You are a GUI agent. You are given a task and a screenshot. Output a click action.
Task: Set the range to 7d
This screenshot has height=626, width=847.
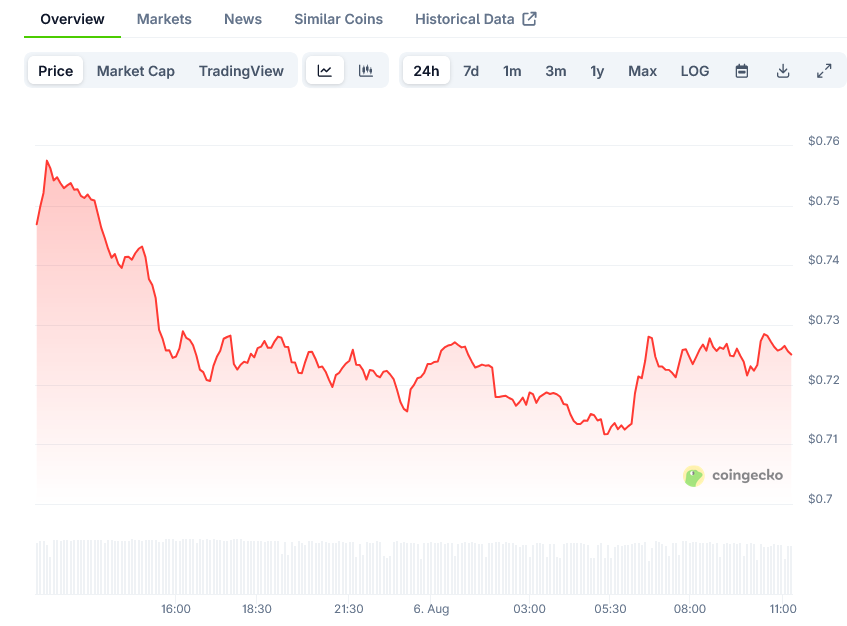click(471, 71)
